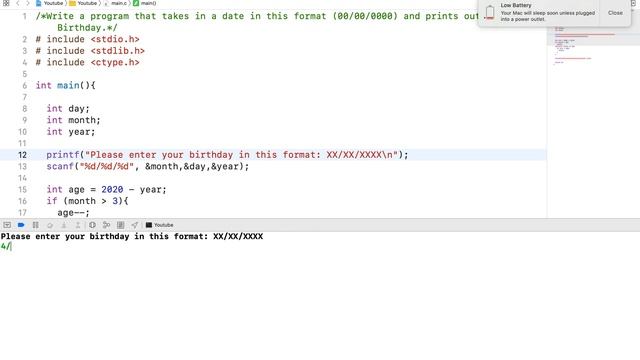Image resolution: width=640 pixels, height=360 pixels.
Task: Open main.c file breadcrumb
Action: click(x=116, y=3)
